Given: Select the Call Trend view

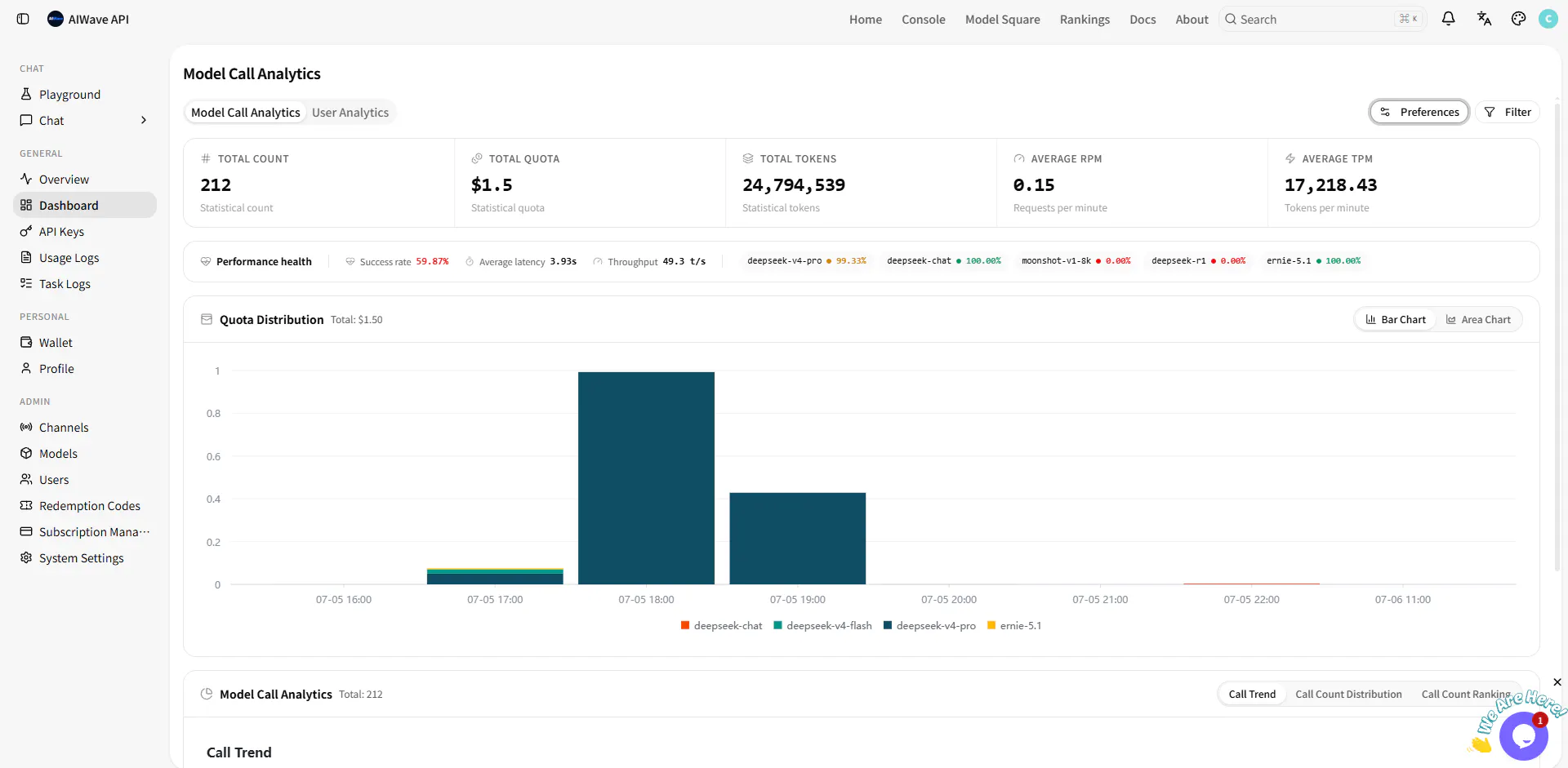Looking at the screenshot, I should click(x=1252, y=695).
